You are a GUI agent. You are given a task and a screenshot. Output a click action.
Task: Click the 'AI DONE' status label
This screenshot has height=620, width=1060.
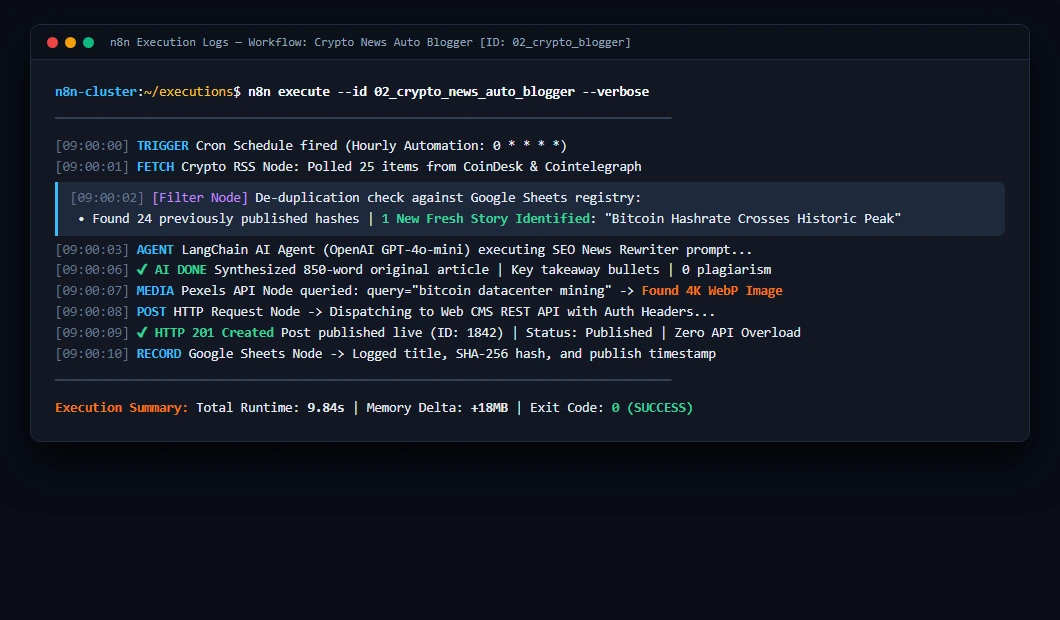[x=180, y=269]
